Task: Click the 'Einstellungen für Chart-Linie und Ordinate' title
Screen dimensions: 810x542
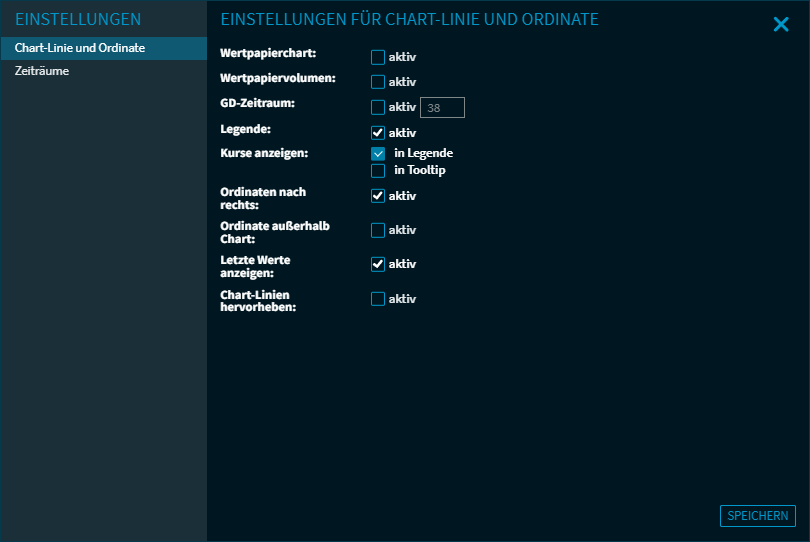Action: tap(410, 20)
